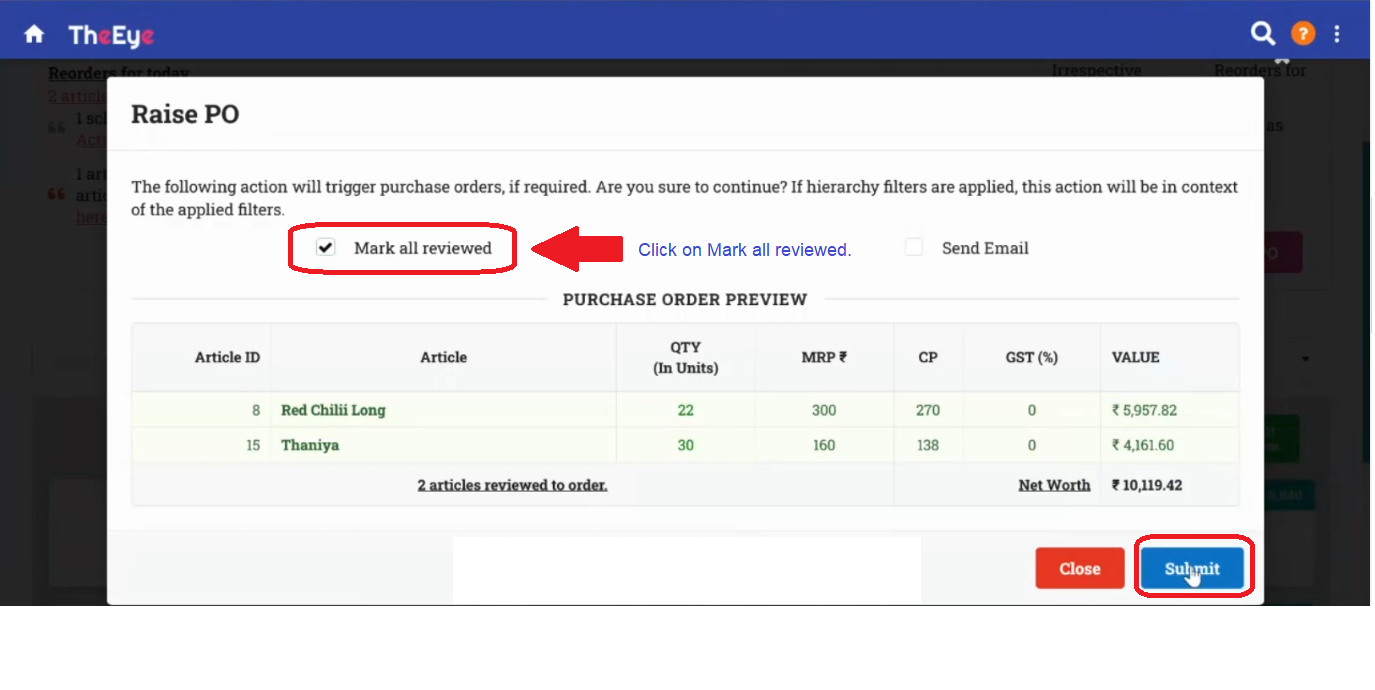The height and width of the screenshot is (690, 1375).
Task: Submit the purchase order
Action: [x=1192, y=568]
